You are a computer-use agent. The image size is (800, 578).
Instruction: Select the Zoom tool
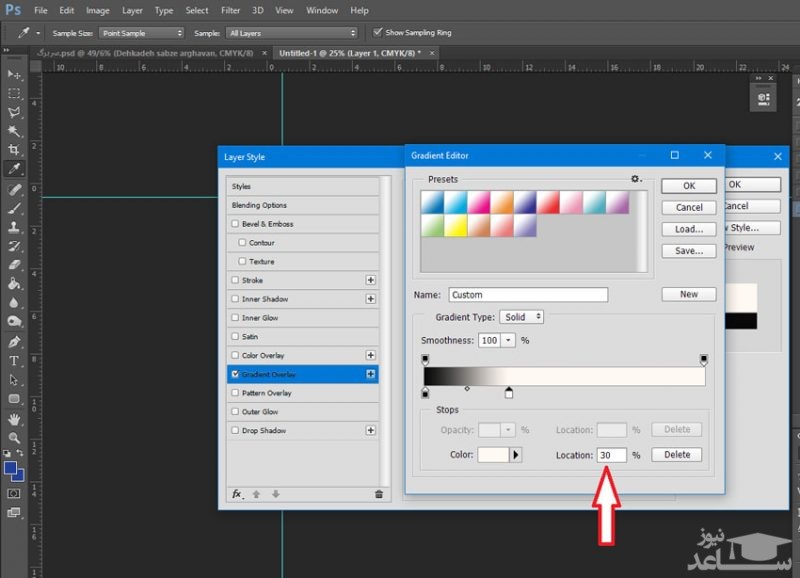pos(14,438)
